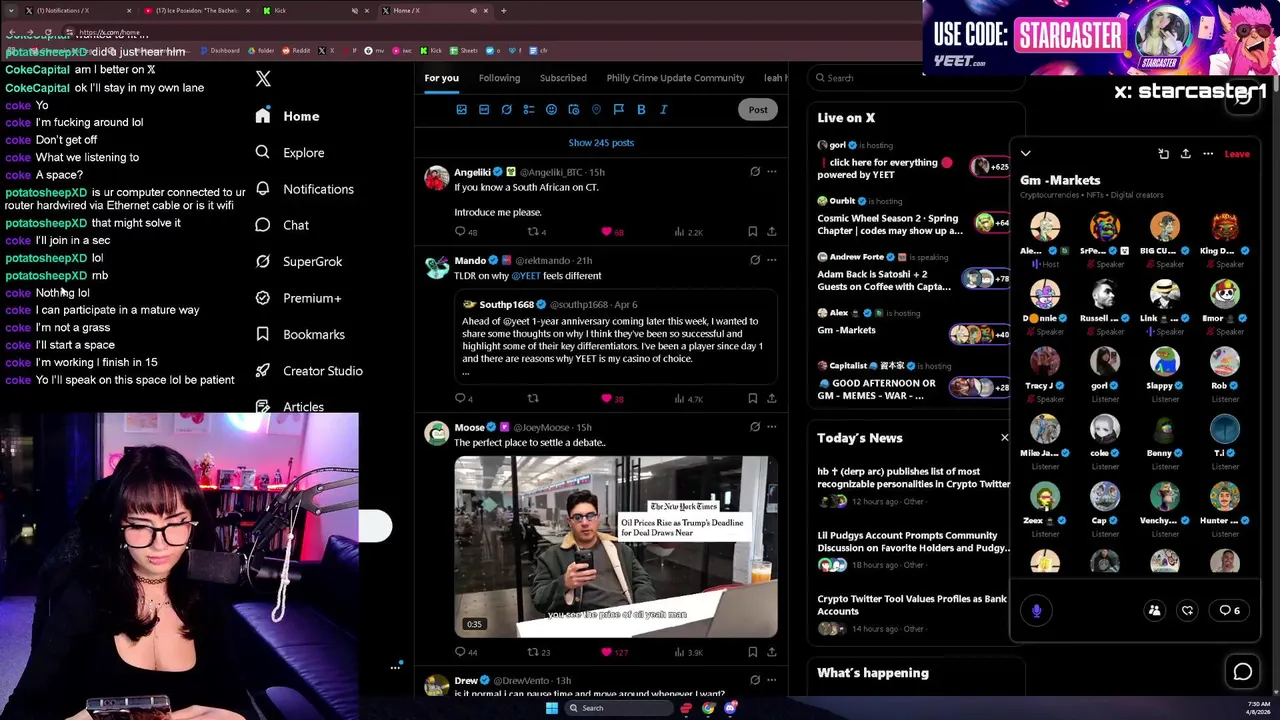View the space participants list icon
Screen dimensions: 1280x720
pyautogui.click(x=1154, y=610)
